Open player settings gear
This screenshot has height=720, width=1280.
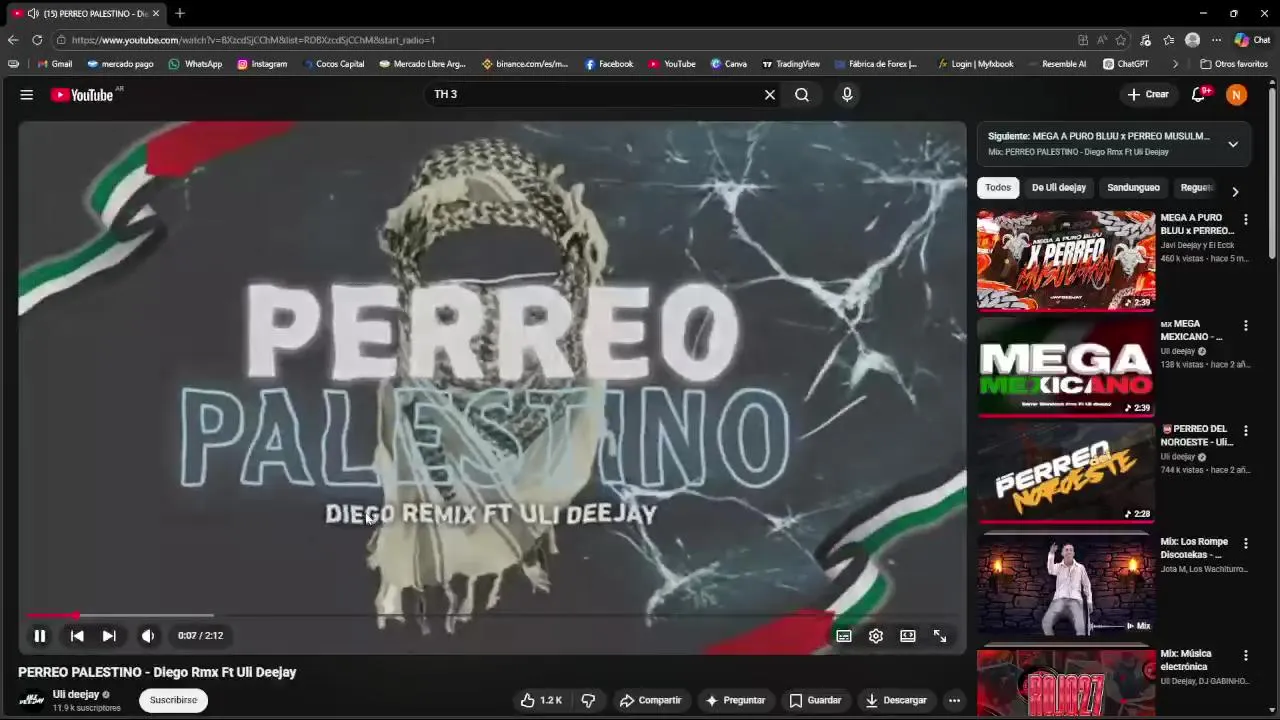pos(876,636)
